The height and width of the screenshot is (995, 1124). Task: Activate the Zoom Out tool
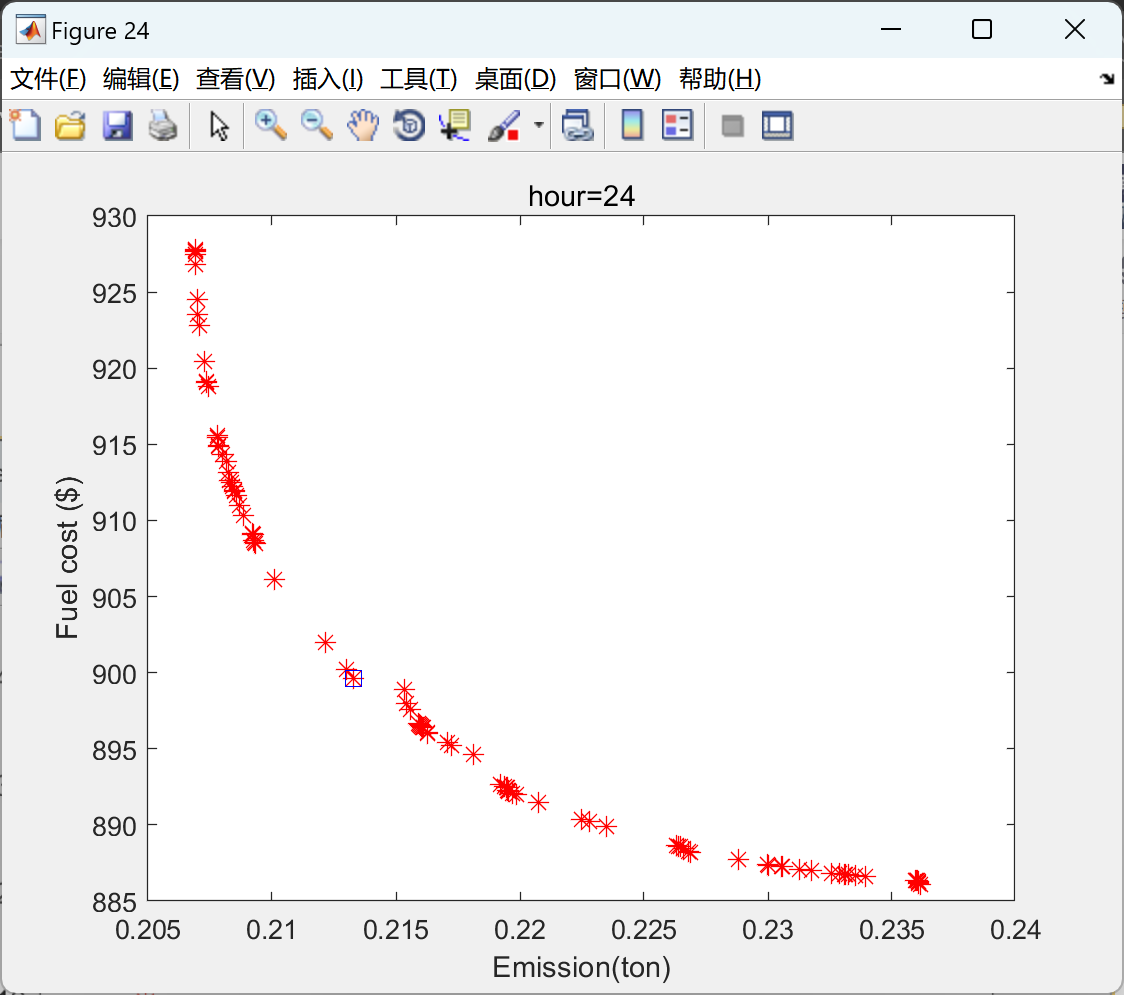click(x=316, y=125)
